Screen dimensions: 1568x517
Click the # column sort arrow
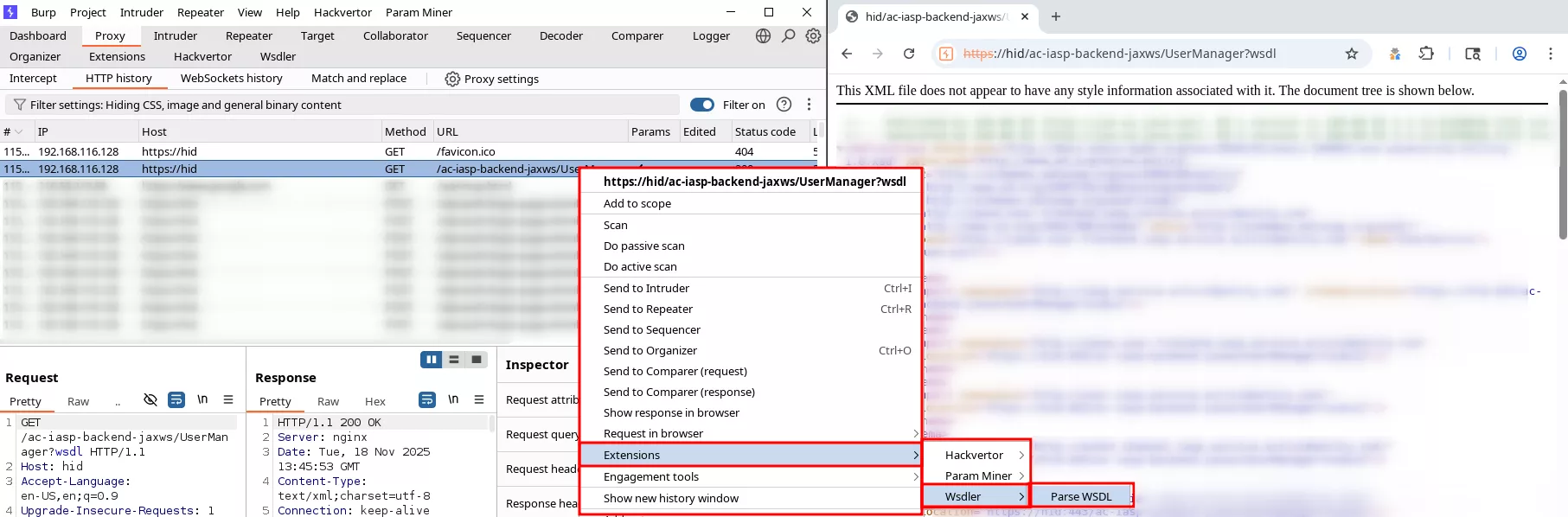click(x=18, y=131)
